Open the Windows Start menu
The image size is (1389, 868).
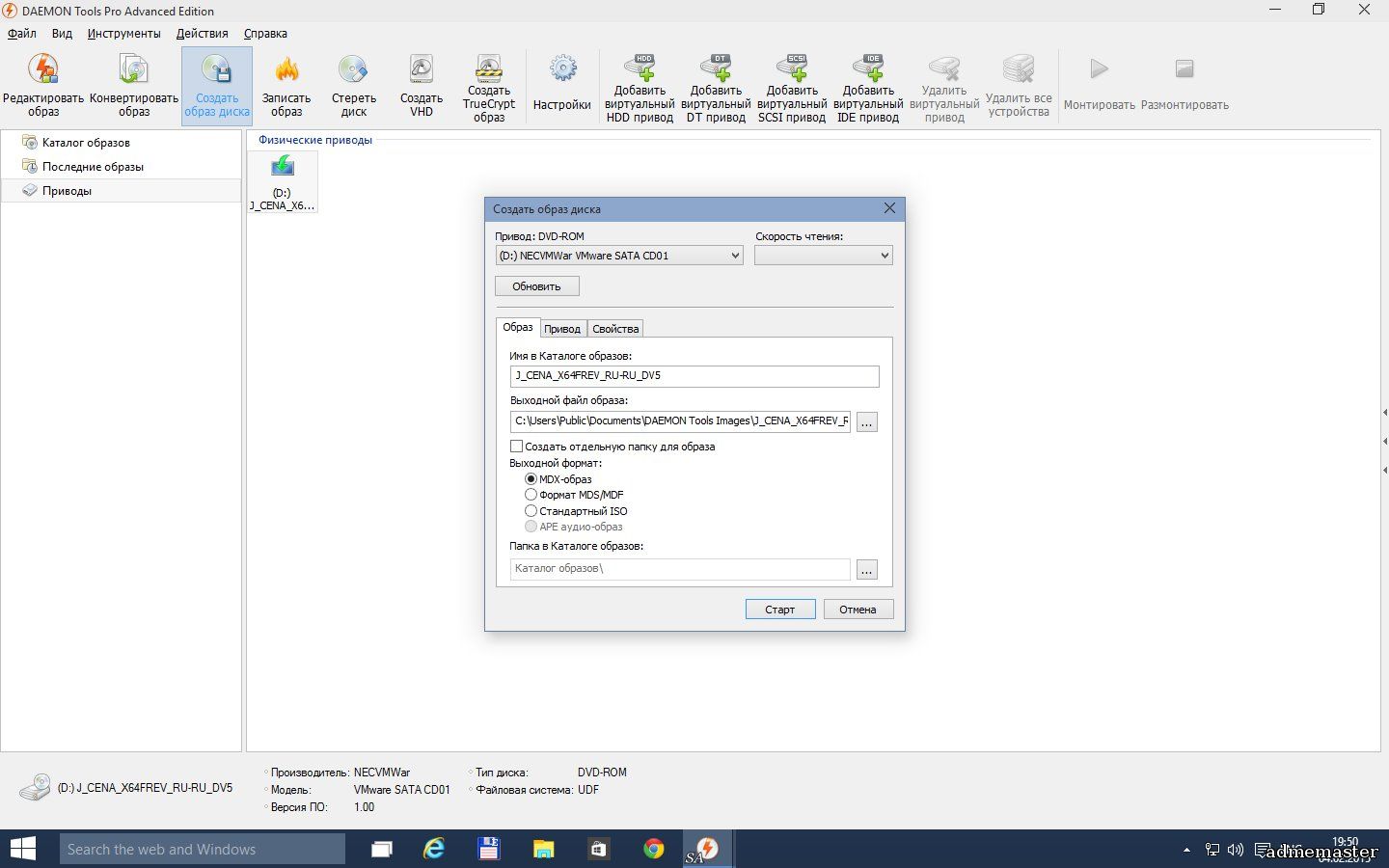click(x=22, y=849)
